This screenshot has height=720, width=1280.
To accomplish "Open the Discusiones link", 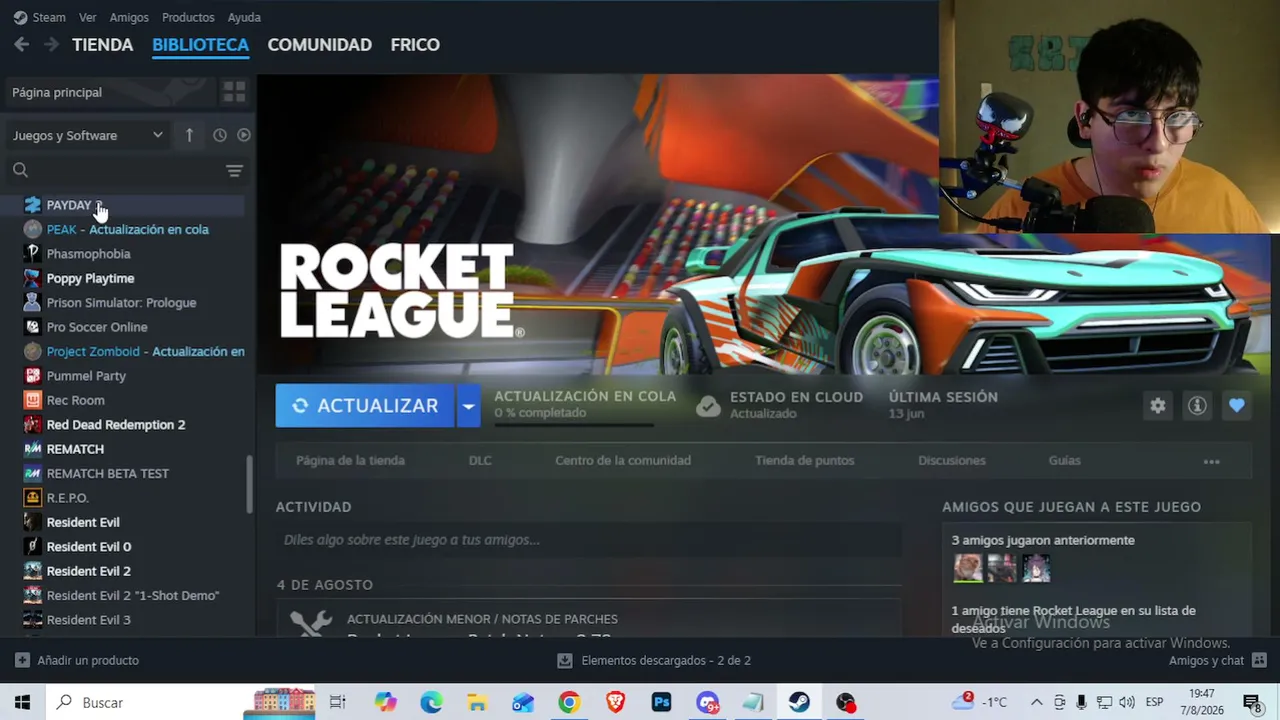I will point(952,461).
